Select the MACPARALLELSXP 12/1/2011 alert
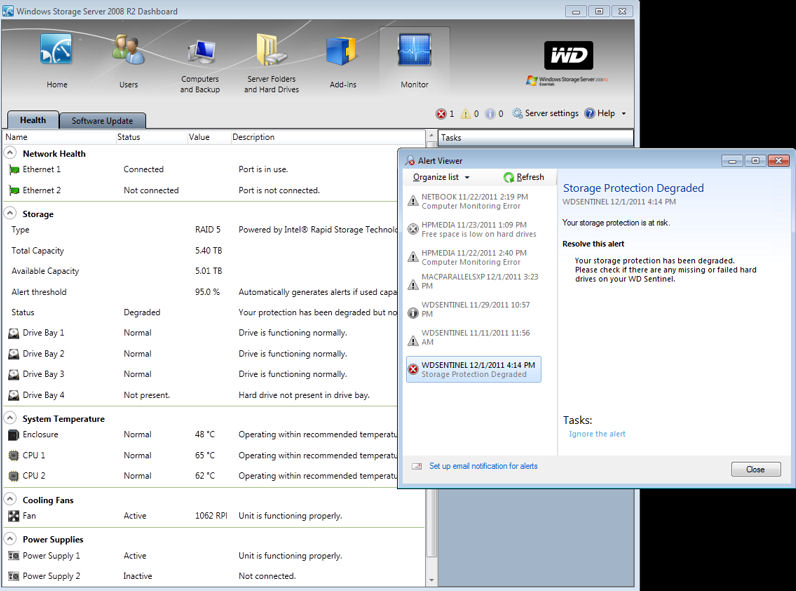Image resolution: width=796 pixels, height=591 pixels. pos(474,281)
